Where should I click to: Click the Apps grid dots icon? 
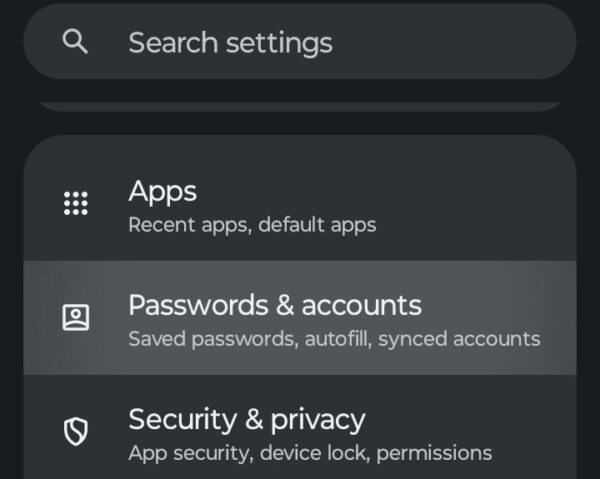[x=76, y=203]
